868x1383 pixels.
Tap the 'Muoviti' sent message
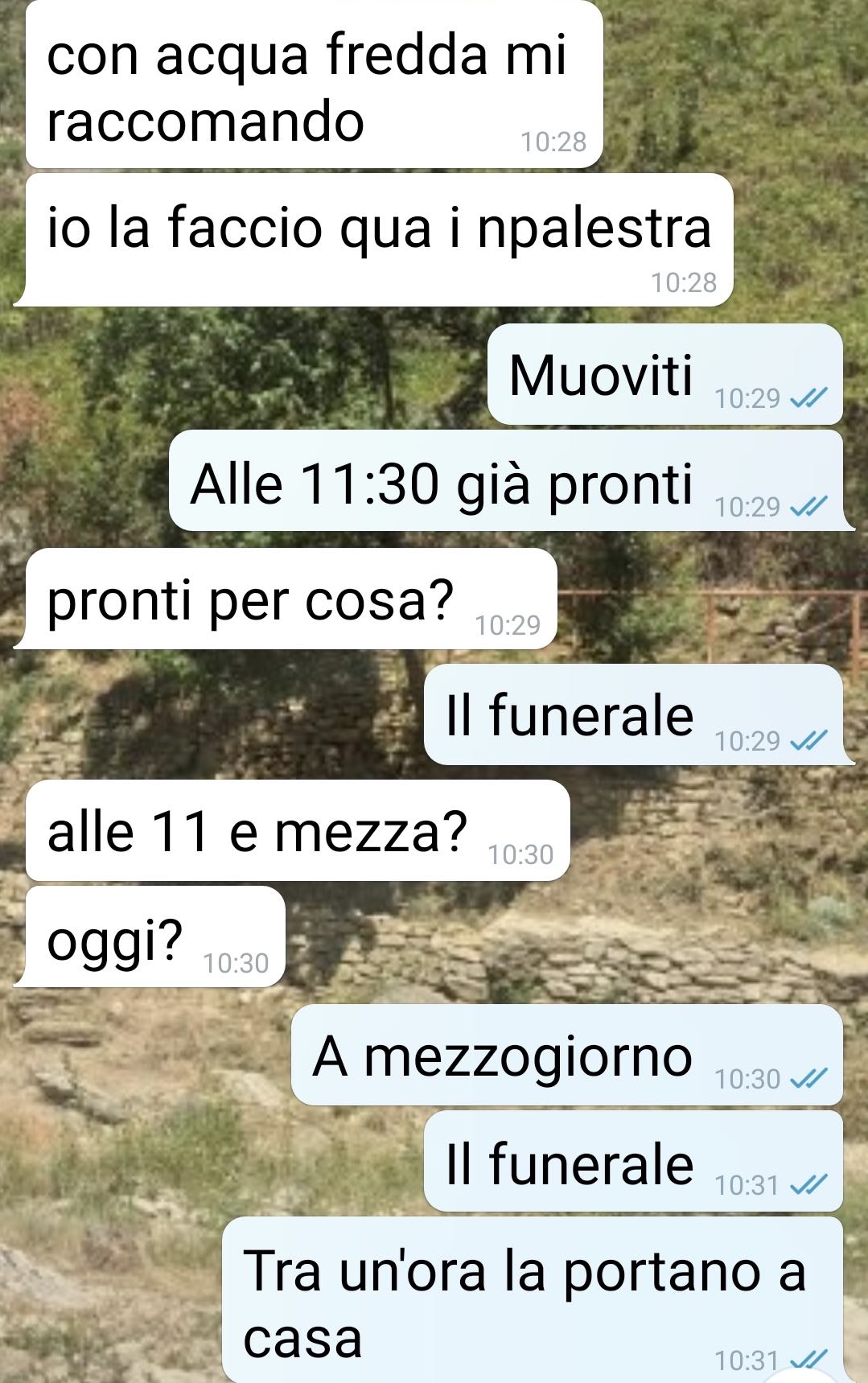[665, 374]
